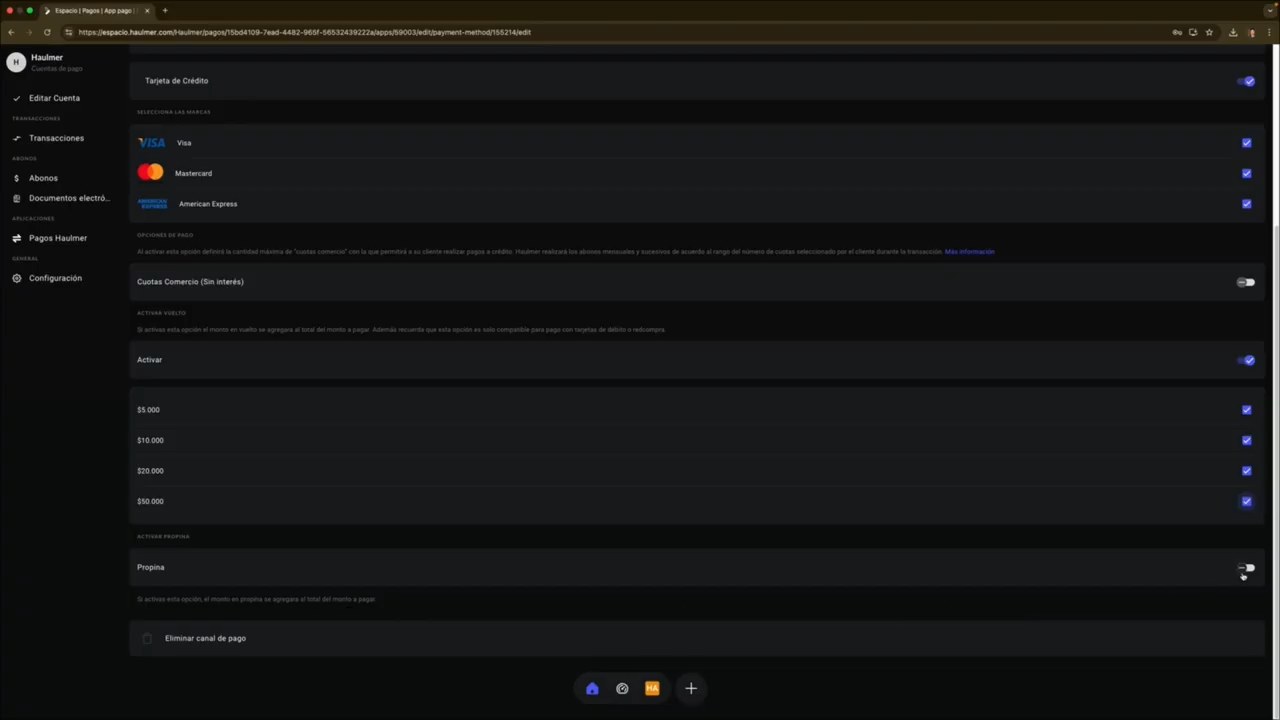Click the Configuración gear icon

point(16,278)
